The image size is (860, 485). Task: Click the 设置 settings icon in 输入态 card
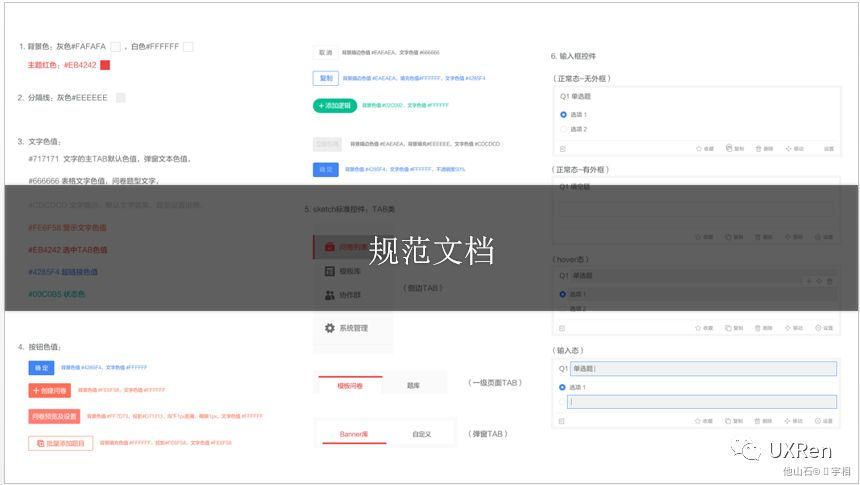(x=818, y=421)
